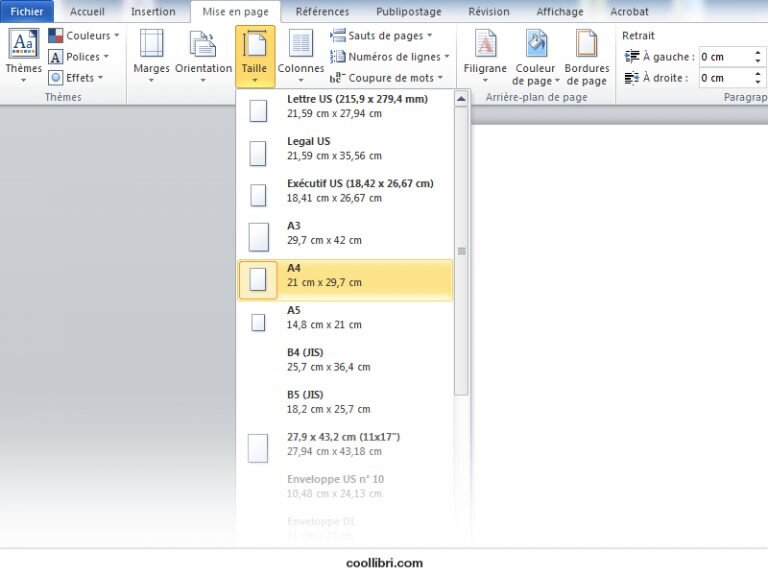Expand the Numéros de lignes arrow
The image size is (768, 576).
point(447,57)
